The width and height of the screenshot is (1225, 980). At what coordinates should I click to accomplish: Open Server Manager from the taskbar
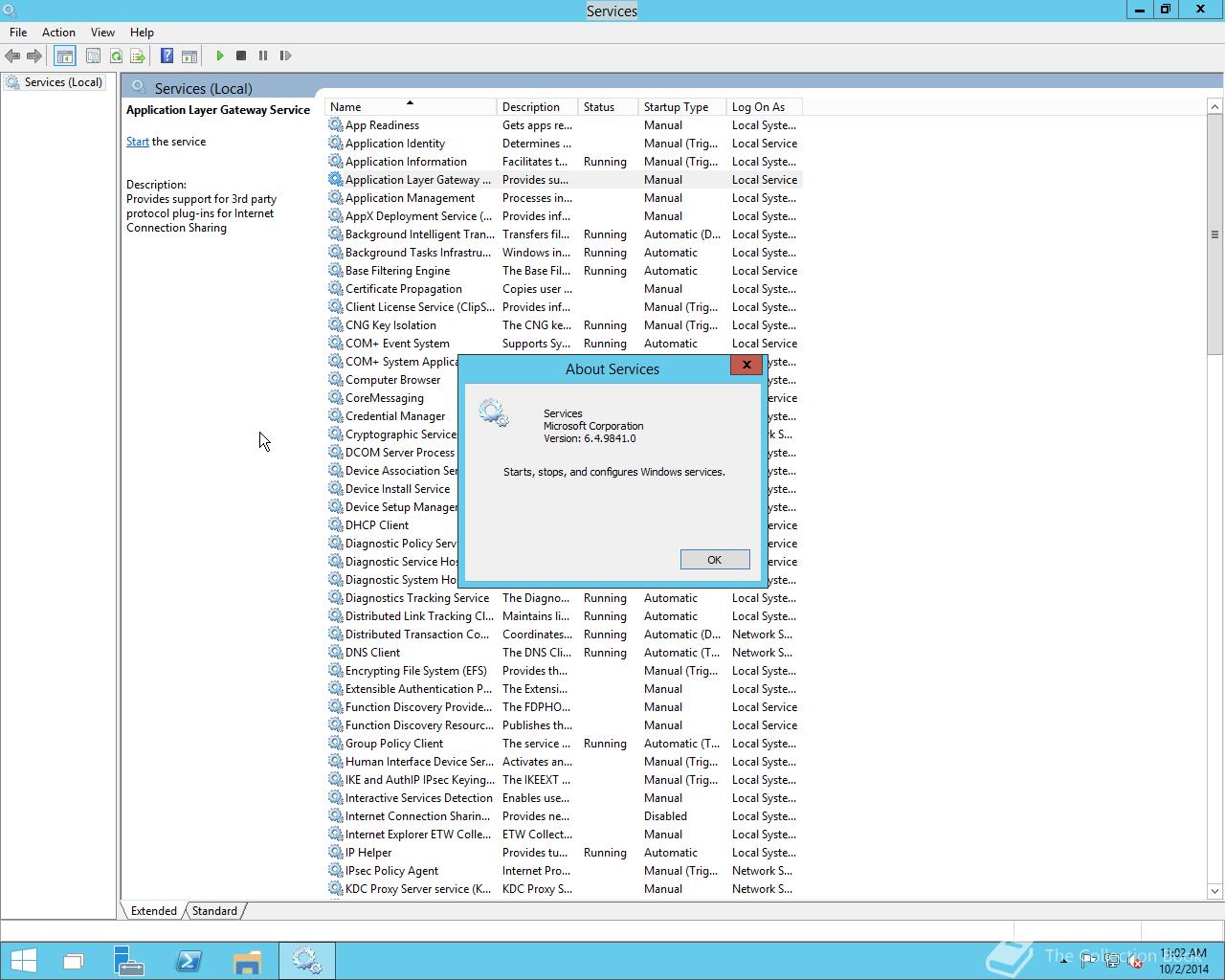128,961
